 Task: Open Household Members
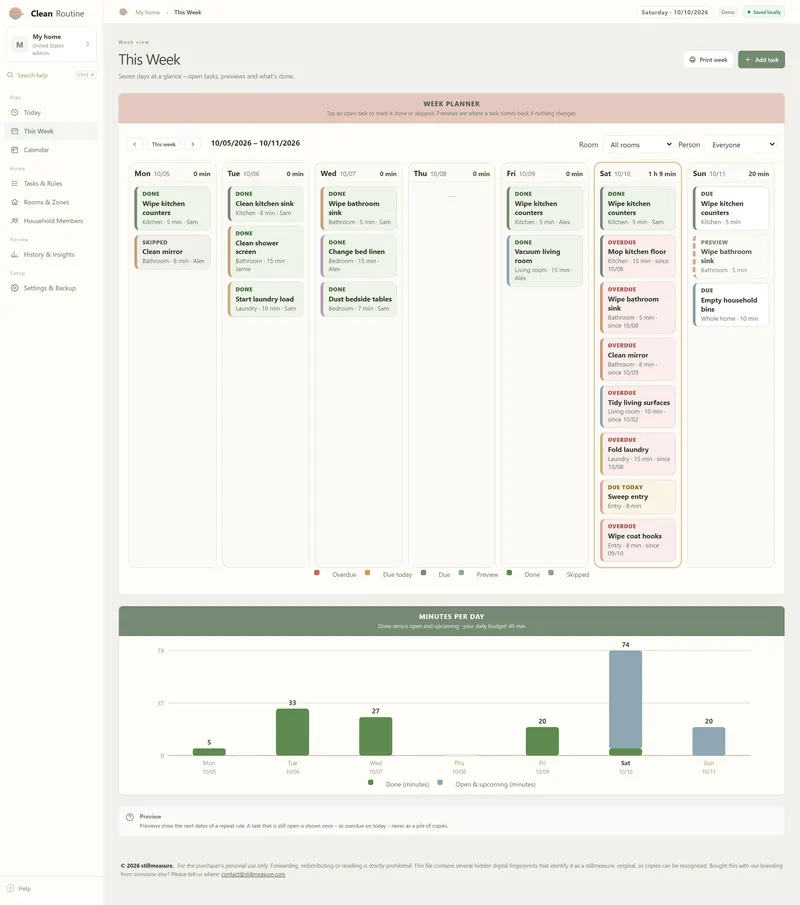click(x=51, y=220)
